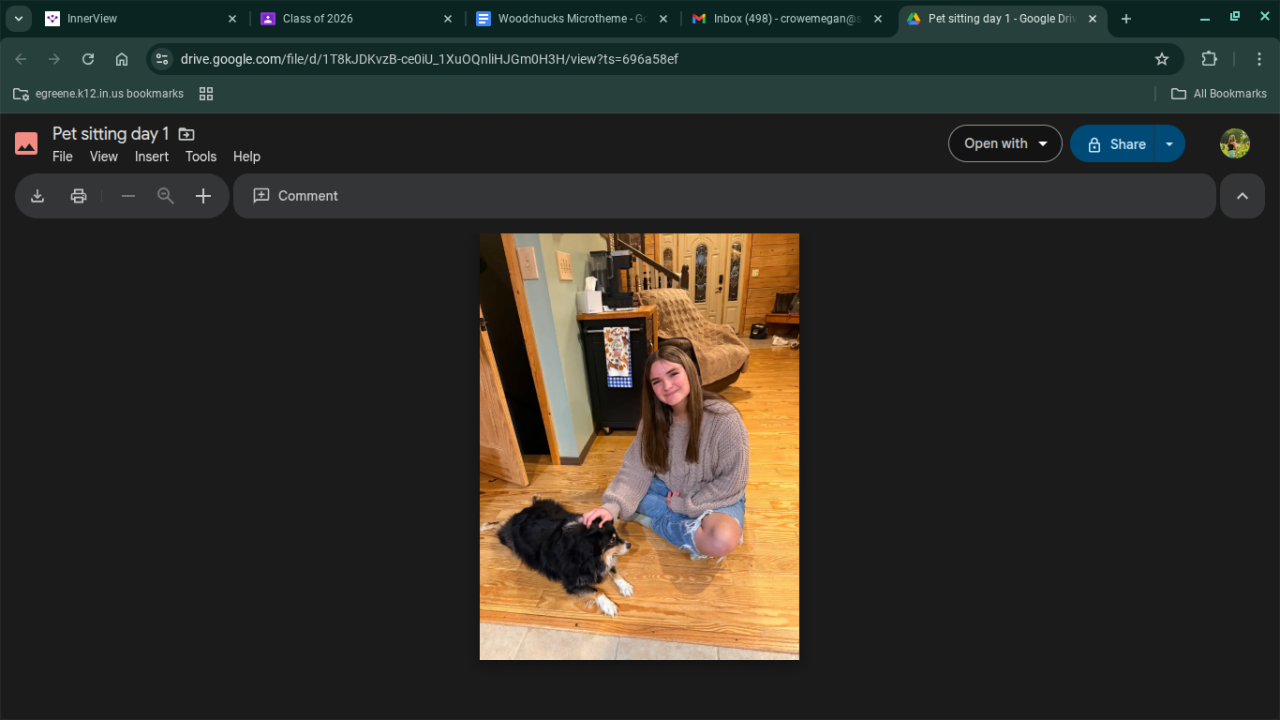This screenshot has height=720, width=1280.
Task: Open the All Bookmarks folder
Action: point(1218,94)
